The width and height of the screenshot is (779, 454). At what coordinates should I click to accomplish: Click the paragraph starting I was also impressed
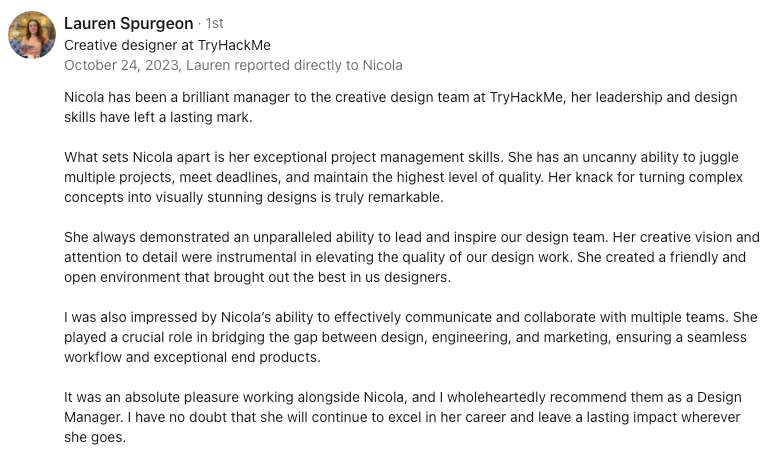pyautogui.click(x=411, y=337)
